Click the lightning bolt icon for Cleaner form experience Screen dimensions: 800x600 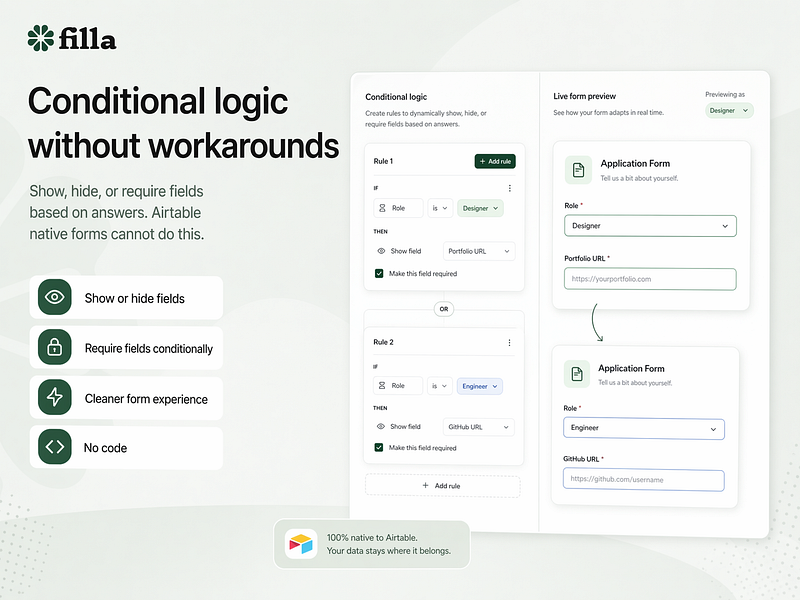(55, 397)
